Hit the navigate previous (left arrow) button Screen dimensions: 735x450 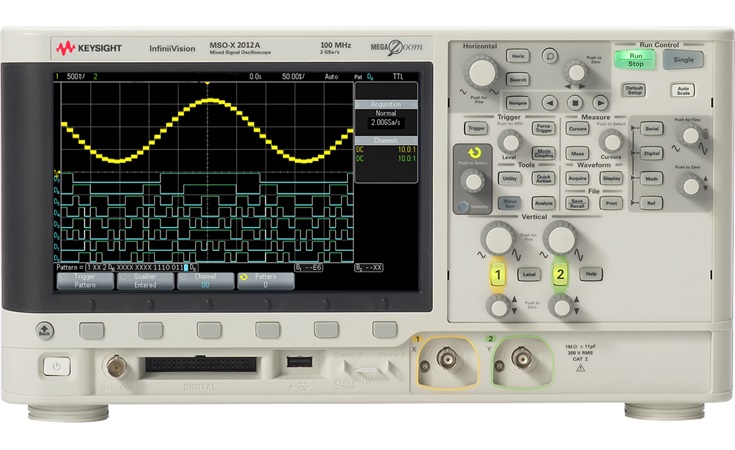coord(549,102)
